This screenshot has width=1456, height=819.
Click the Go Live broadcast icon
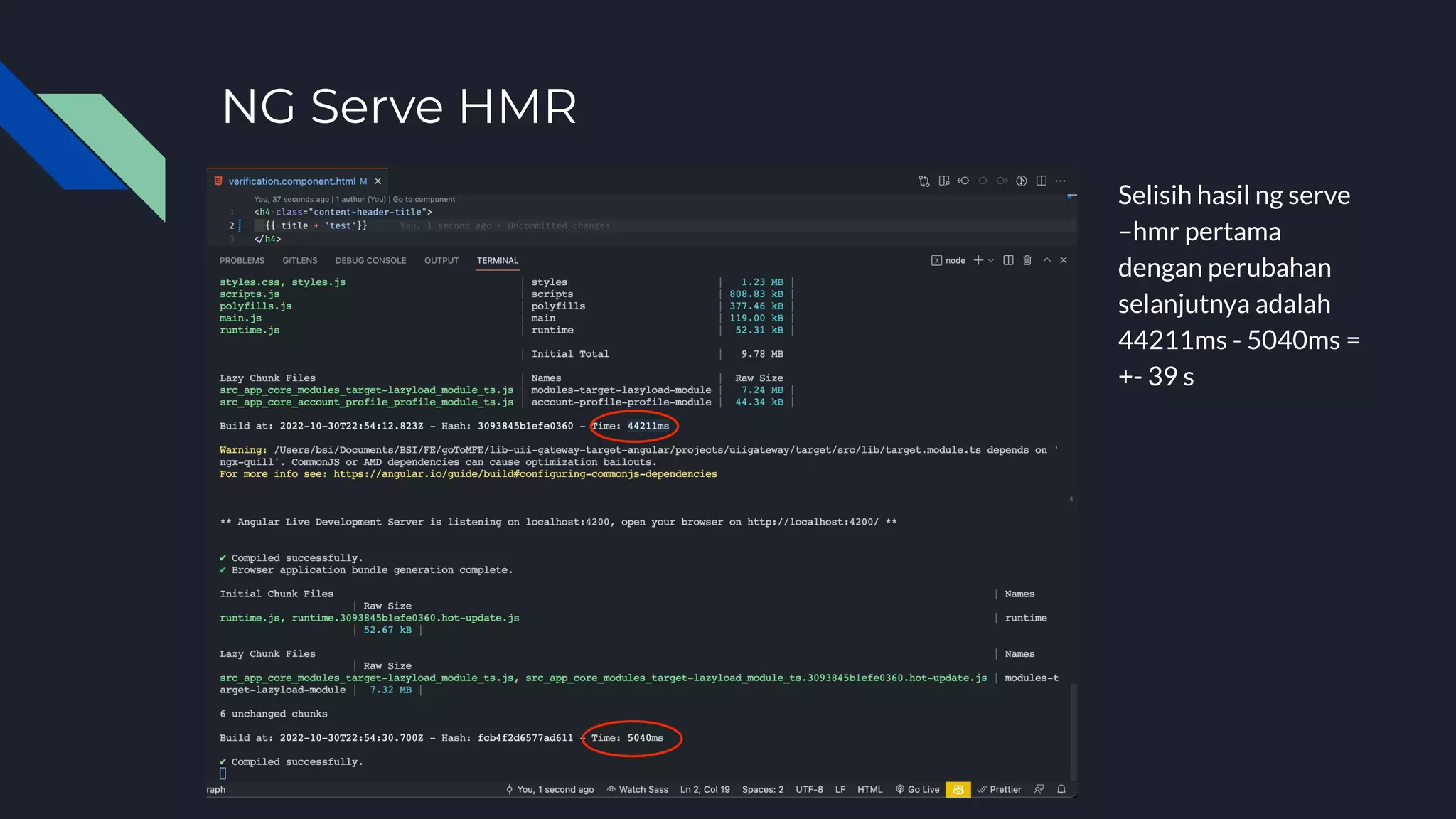pos(900,790)
